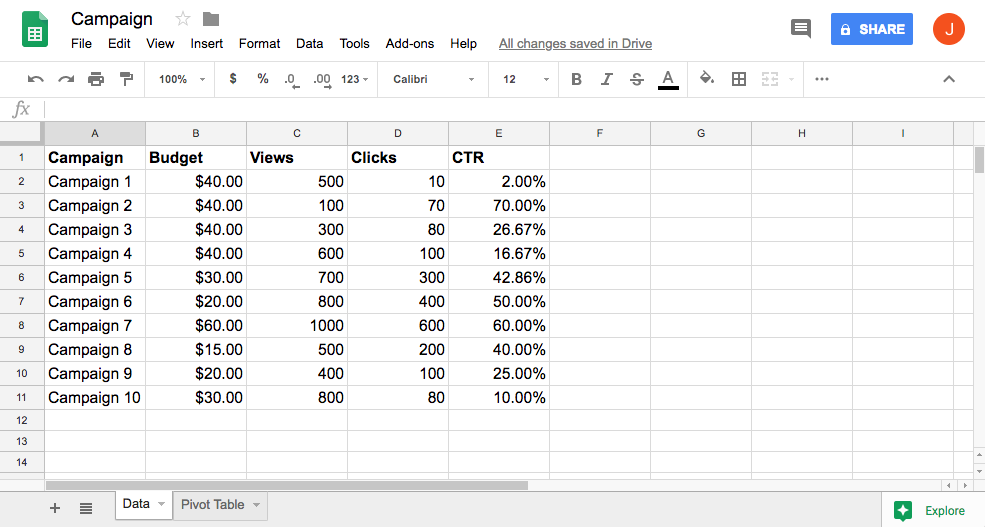This screenshot has height=527, width=985.
Task: Open the 100% zoom dropdown
Action: click(x=182, y=79)
